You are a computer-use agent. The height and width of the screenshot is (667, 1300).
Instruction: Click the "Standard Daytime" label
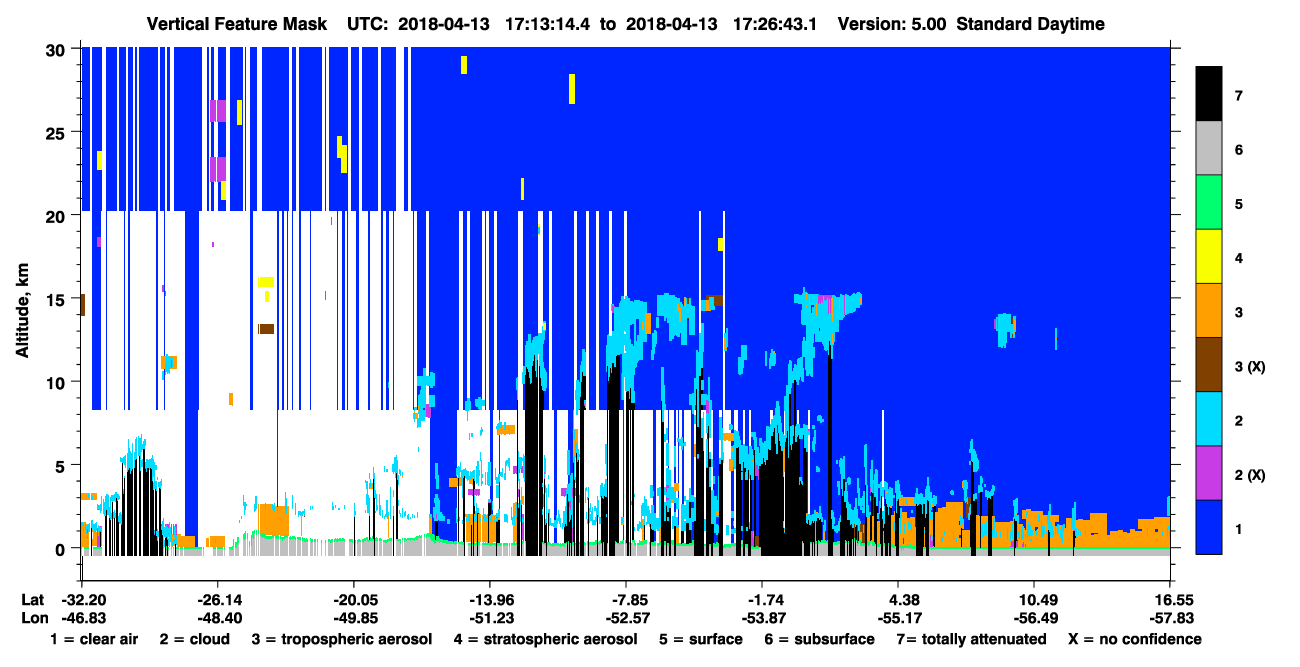click(x=1031, y=24)
